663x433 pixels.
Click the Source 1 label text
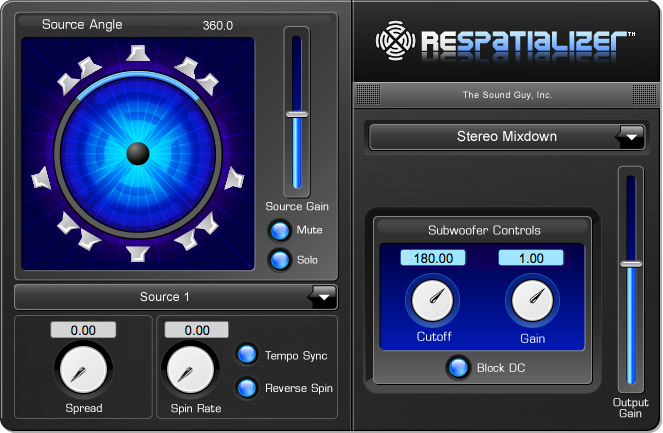point(164,296)
